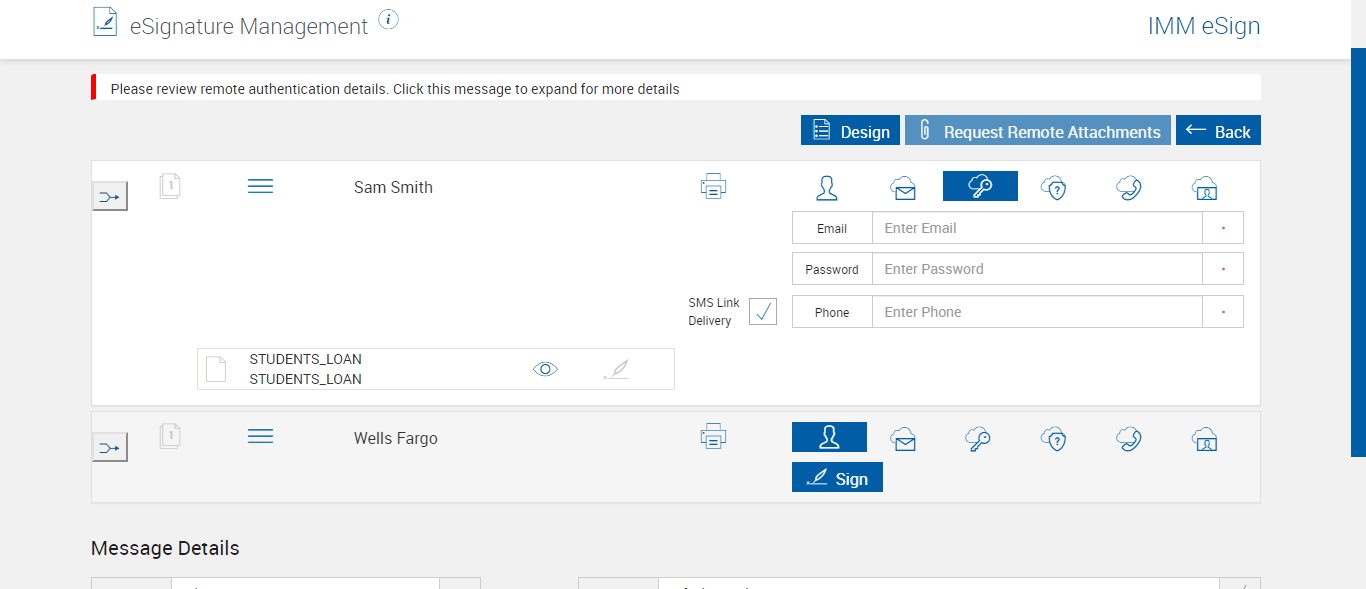Click the print icon in Sam Smith row
Image resolution: width=1366 pixels, height=589 pixels.
point(713,186)
